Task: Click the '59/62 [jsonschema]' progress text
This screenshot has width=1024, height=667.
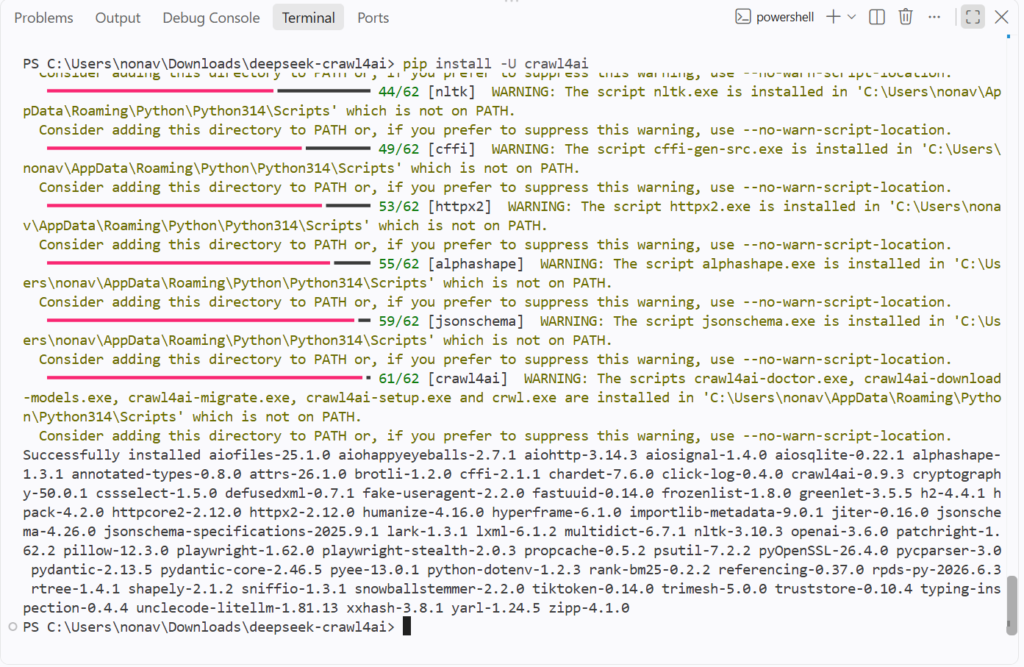Action: pos(451,321)
